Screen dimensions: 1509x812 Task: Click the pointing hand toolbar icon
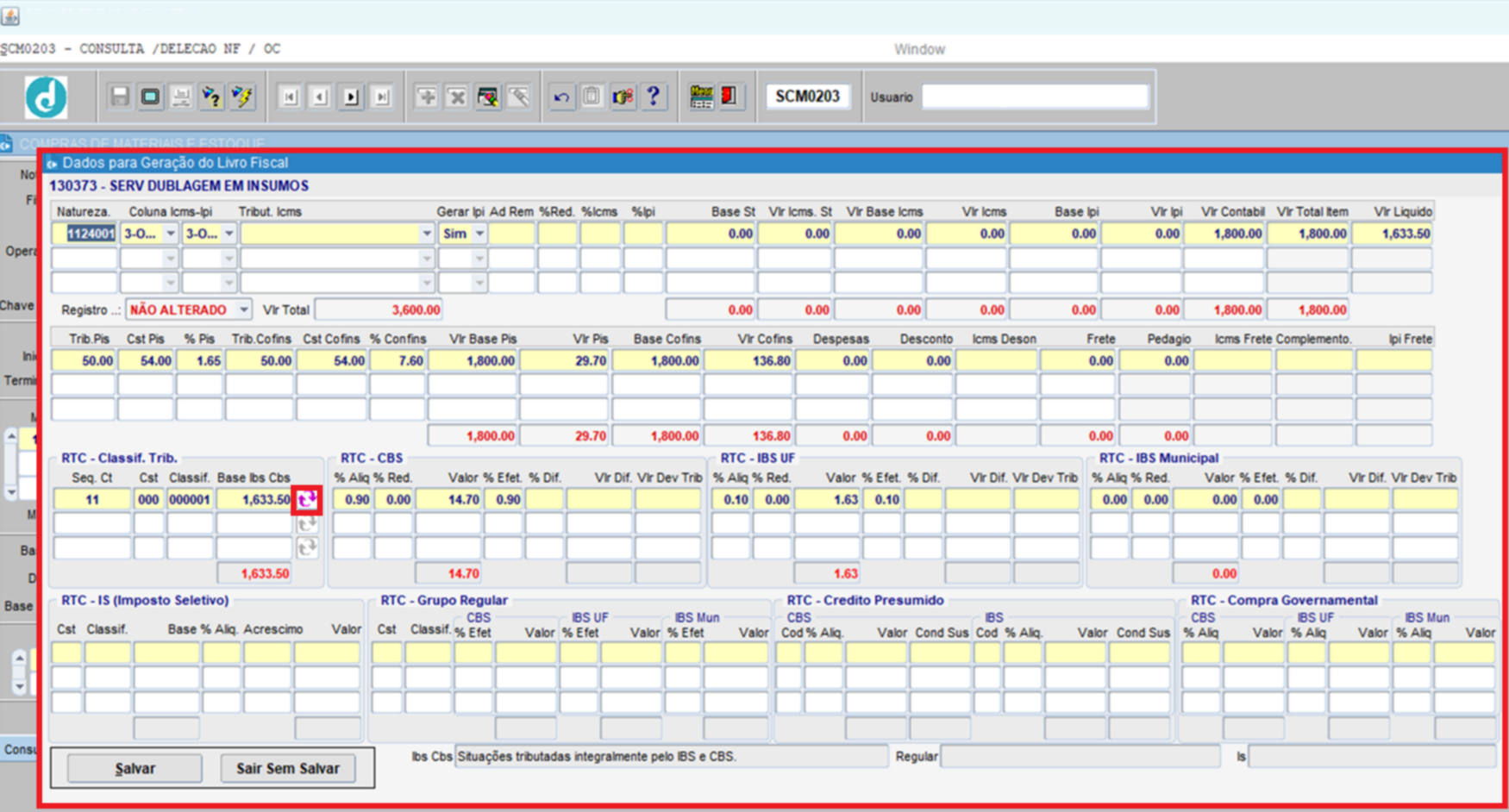[x=623, y=97]
